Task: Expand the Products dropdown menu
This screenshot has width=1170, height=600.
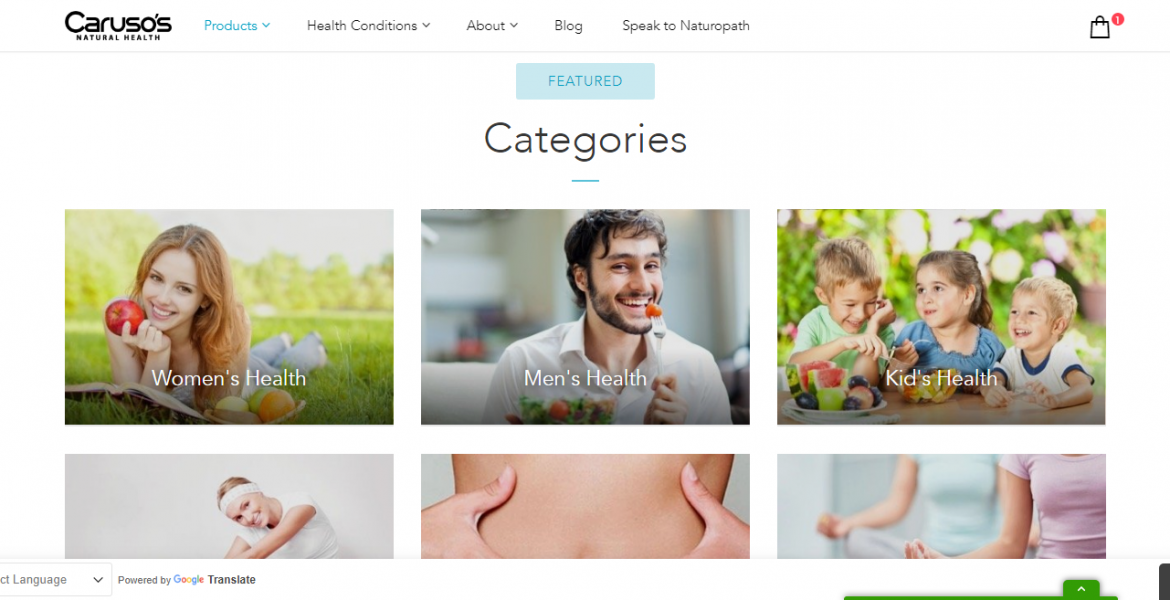Action: point(237,25)
